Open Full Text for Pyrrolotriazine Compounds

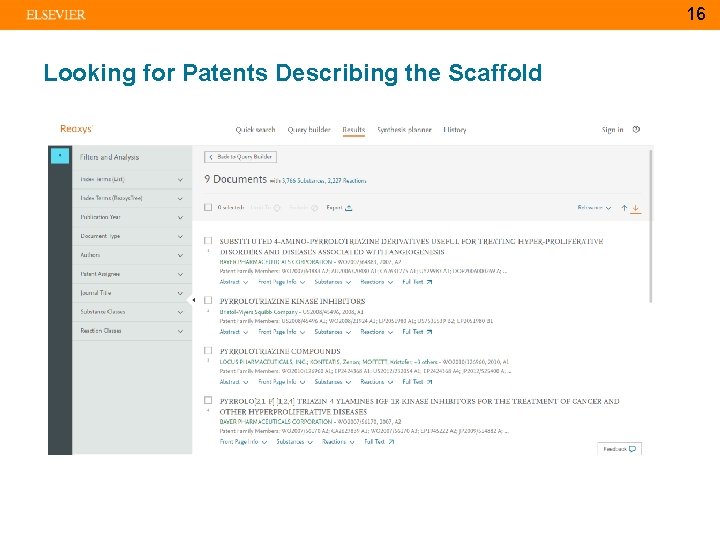click(x=417, y=382)
